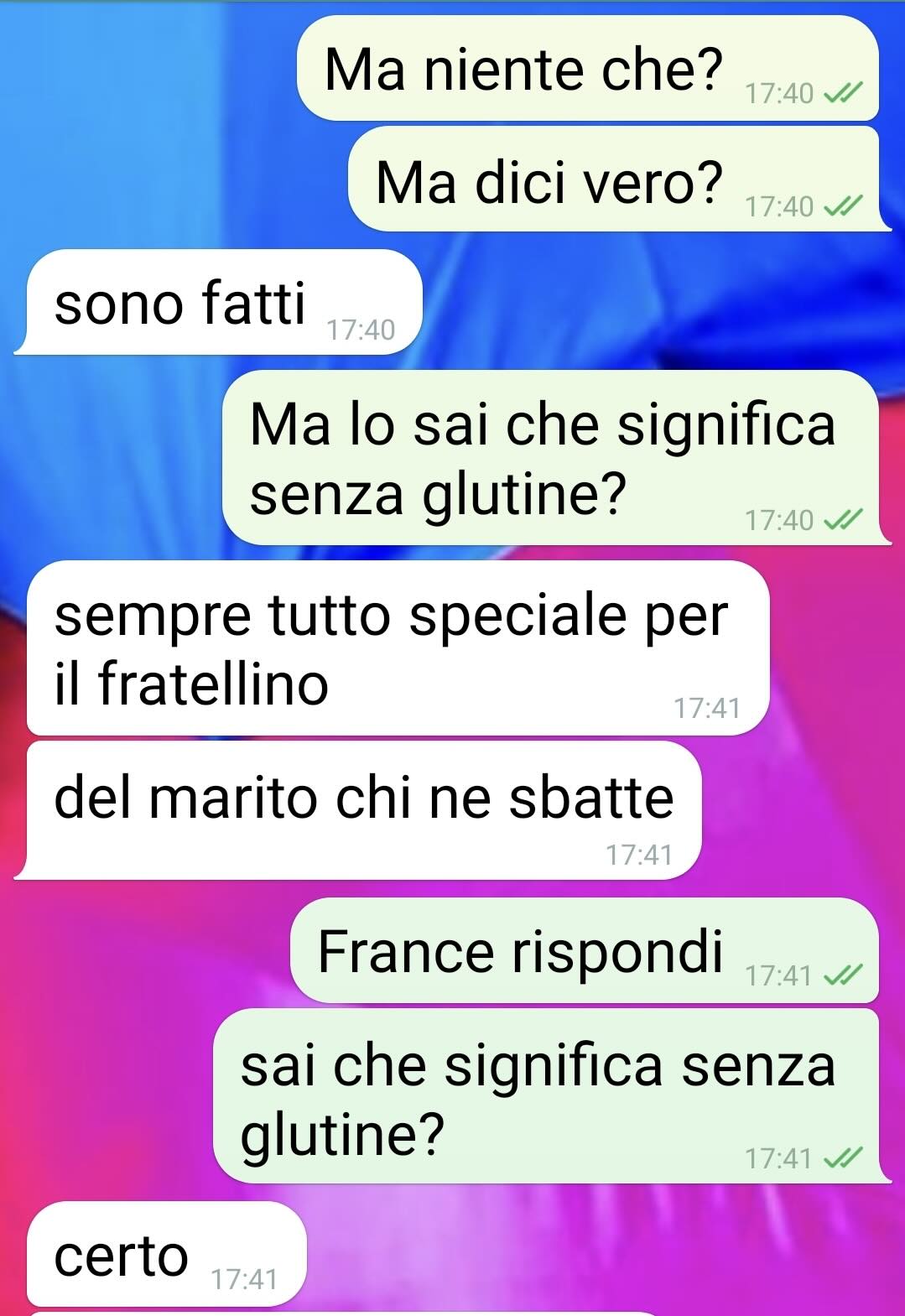Click 17:41 timestamp on 'del marito chi ne sbatte'
Viewport: 905px width, 1316px height.
(639, 856)
